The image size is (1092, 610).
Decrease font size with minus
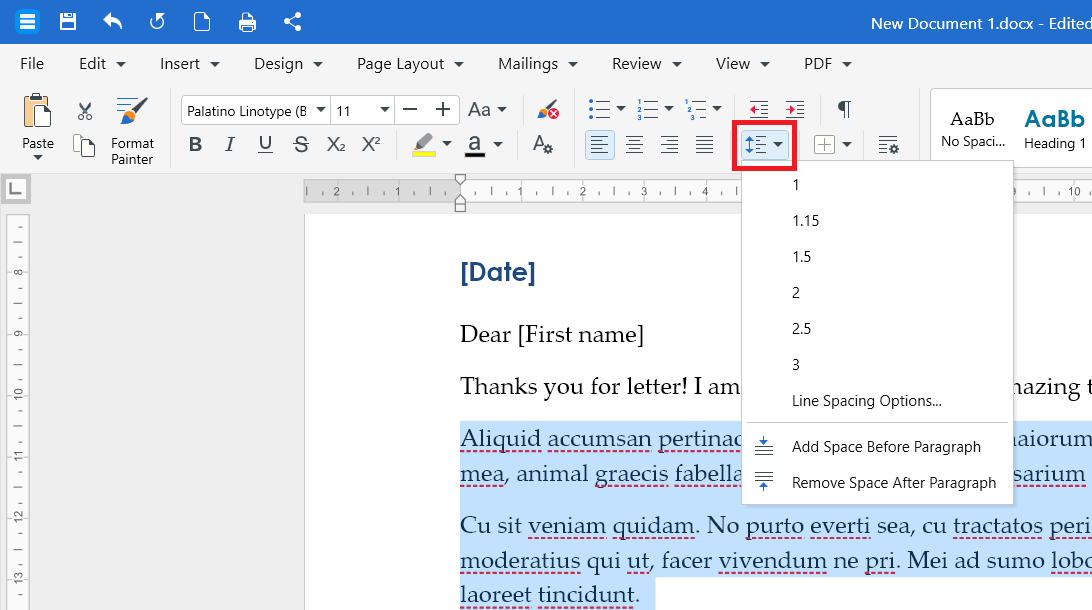pyautogui.click(x=410, y=110)
